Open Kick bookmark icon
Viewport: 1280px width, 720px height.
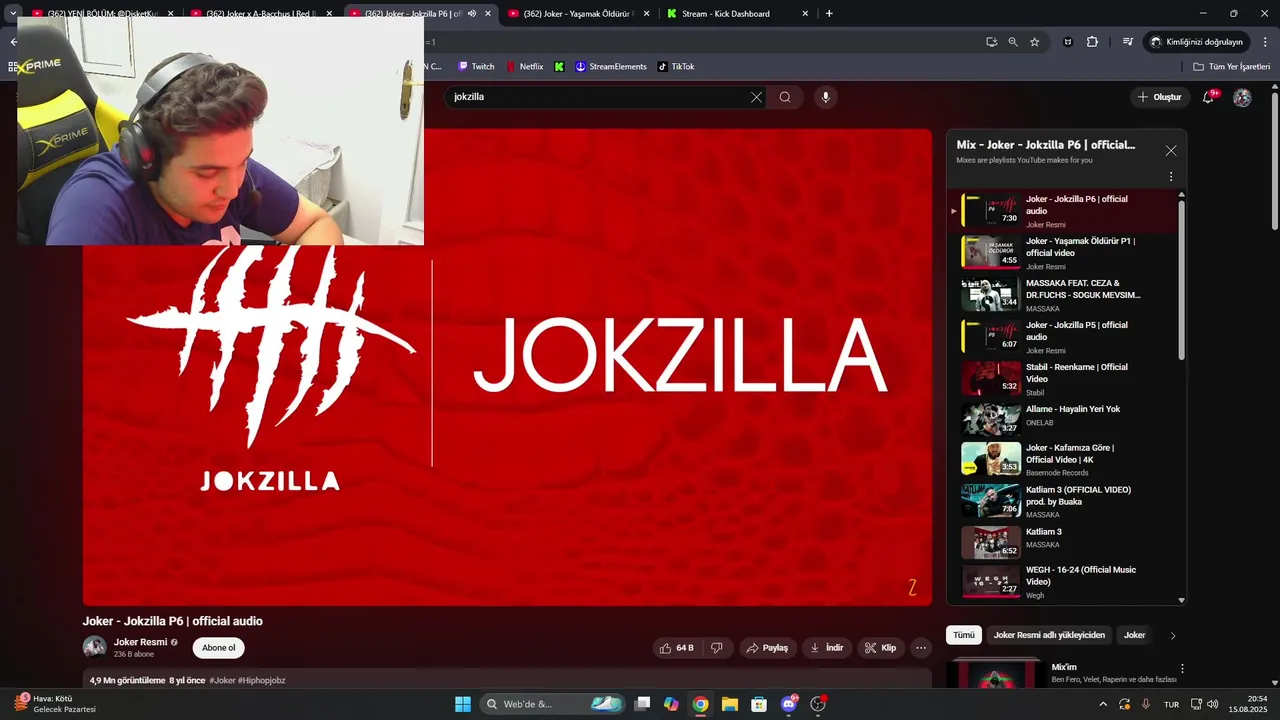coord(559,67)
